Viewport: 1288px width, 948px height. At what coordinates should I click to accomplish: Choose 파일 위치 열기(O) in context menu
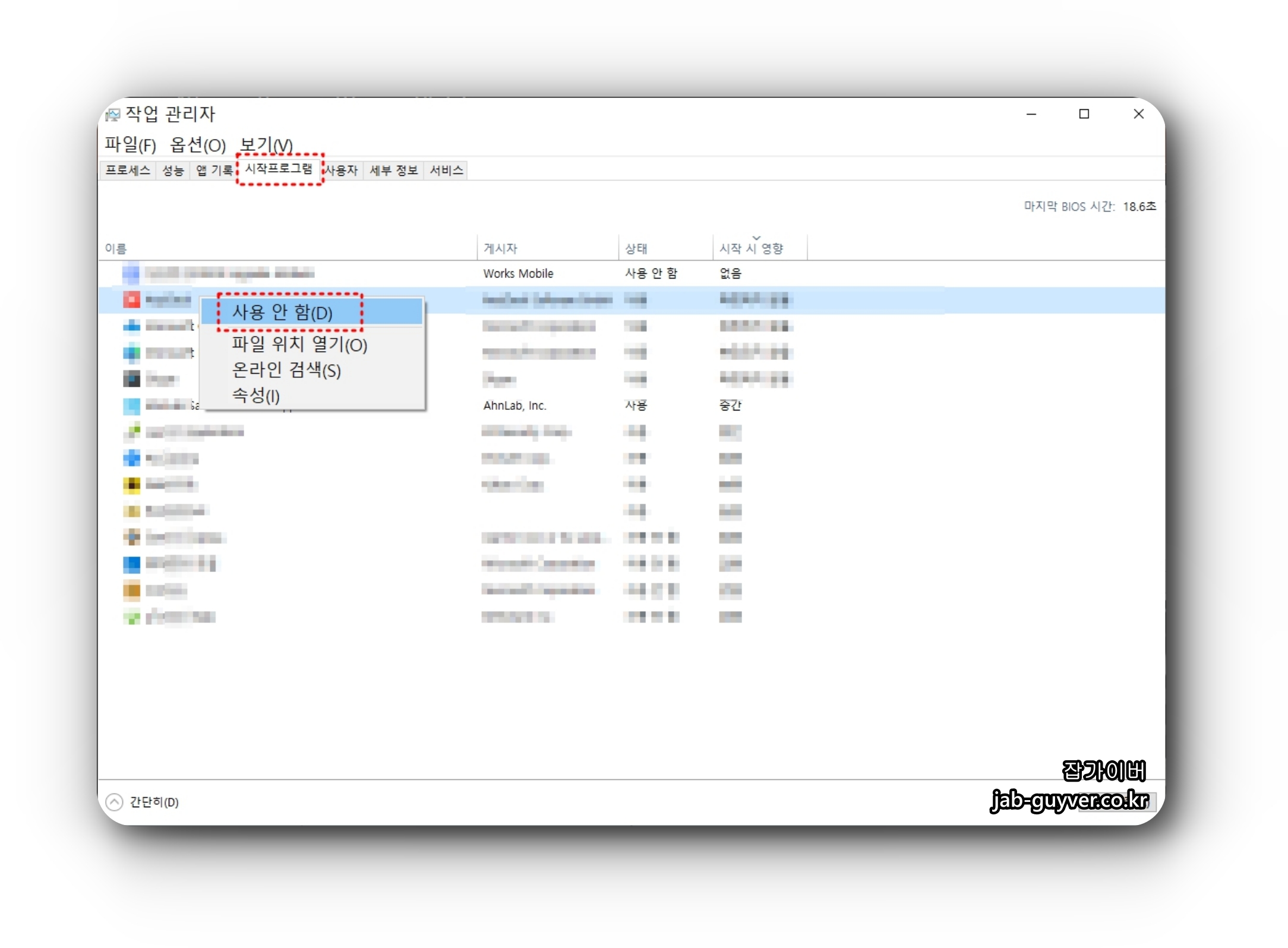[x=299, y=344]
